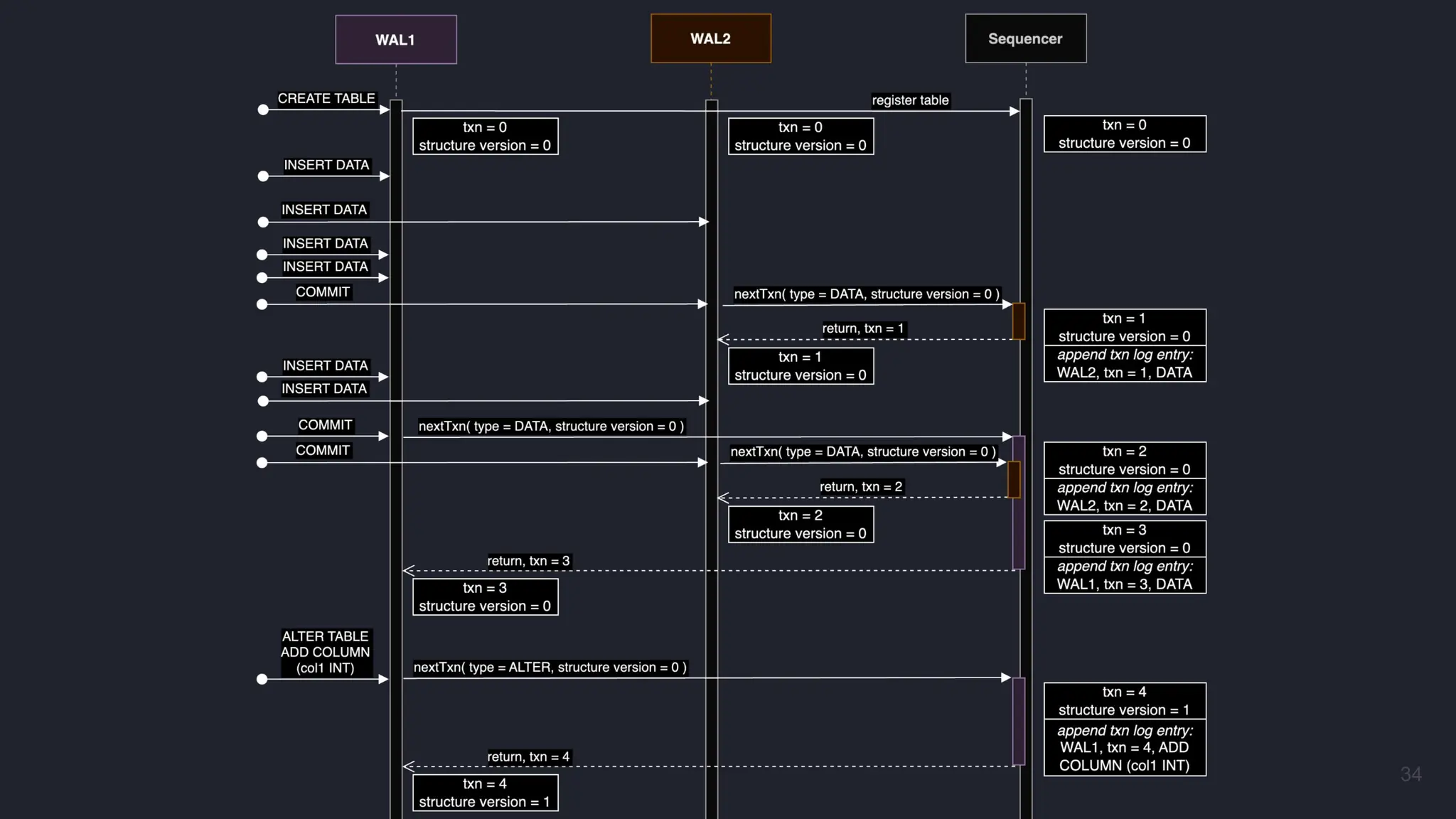
Task: Click the WAL2 txn = 2 state box
Action: [x=801, y=524]
